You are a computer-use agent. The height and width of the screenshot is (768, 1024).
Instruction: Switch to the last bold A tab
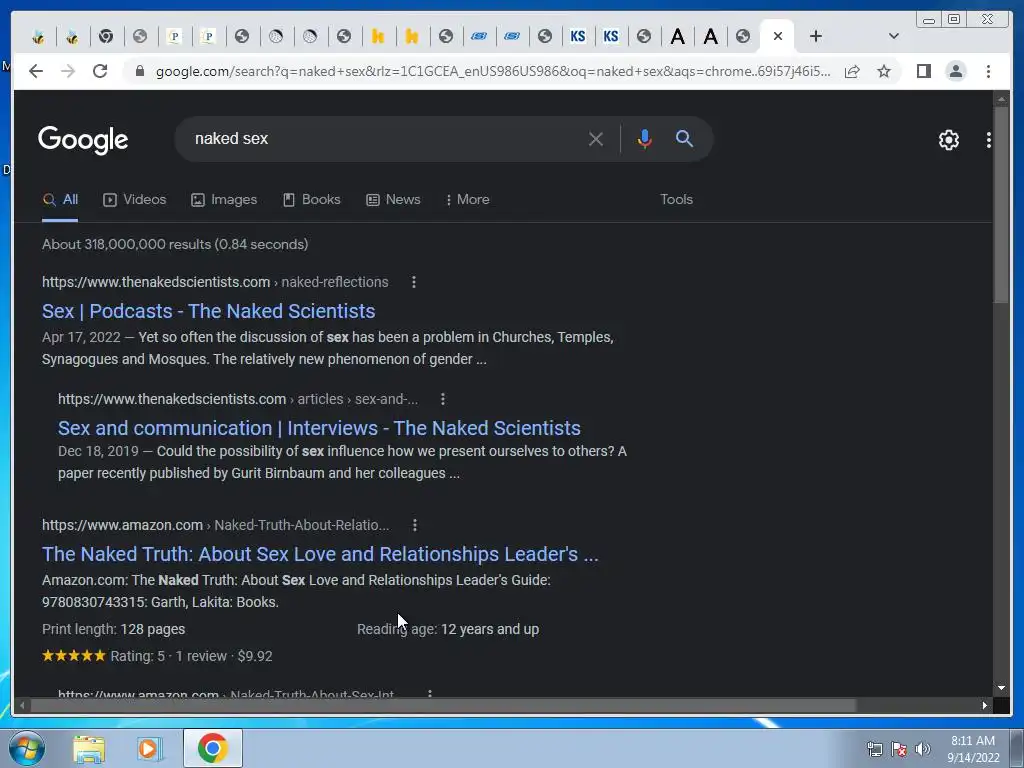click(x=711, y=36)
